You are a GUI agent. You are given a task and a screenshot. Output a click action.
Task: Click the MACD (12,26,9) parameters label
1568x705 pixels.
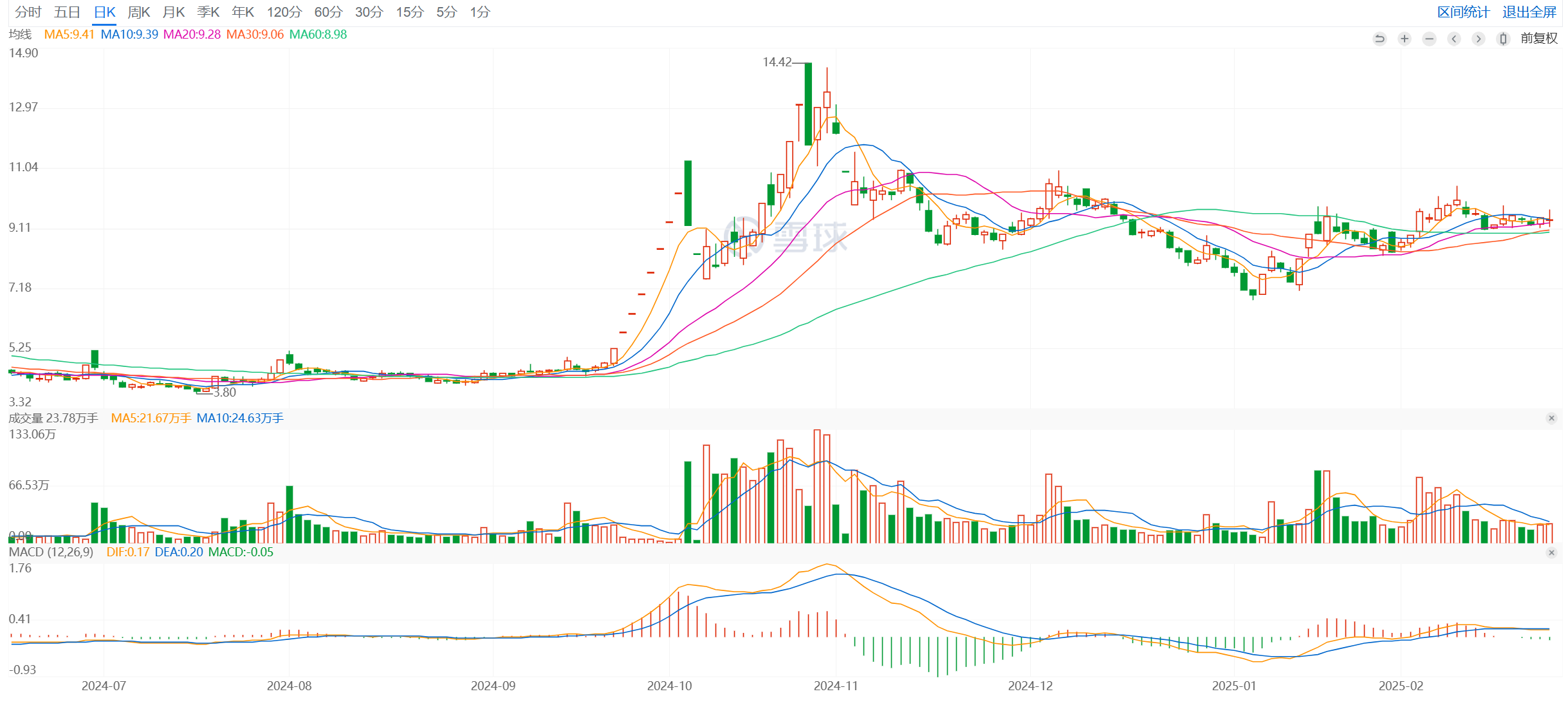pos(51,552)
